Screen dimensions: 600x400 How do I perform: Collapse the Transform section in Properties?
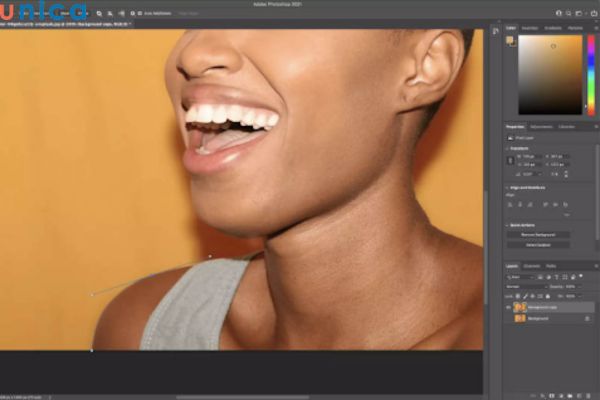[x=508, y=147]
